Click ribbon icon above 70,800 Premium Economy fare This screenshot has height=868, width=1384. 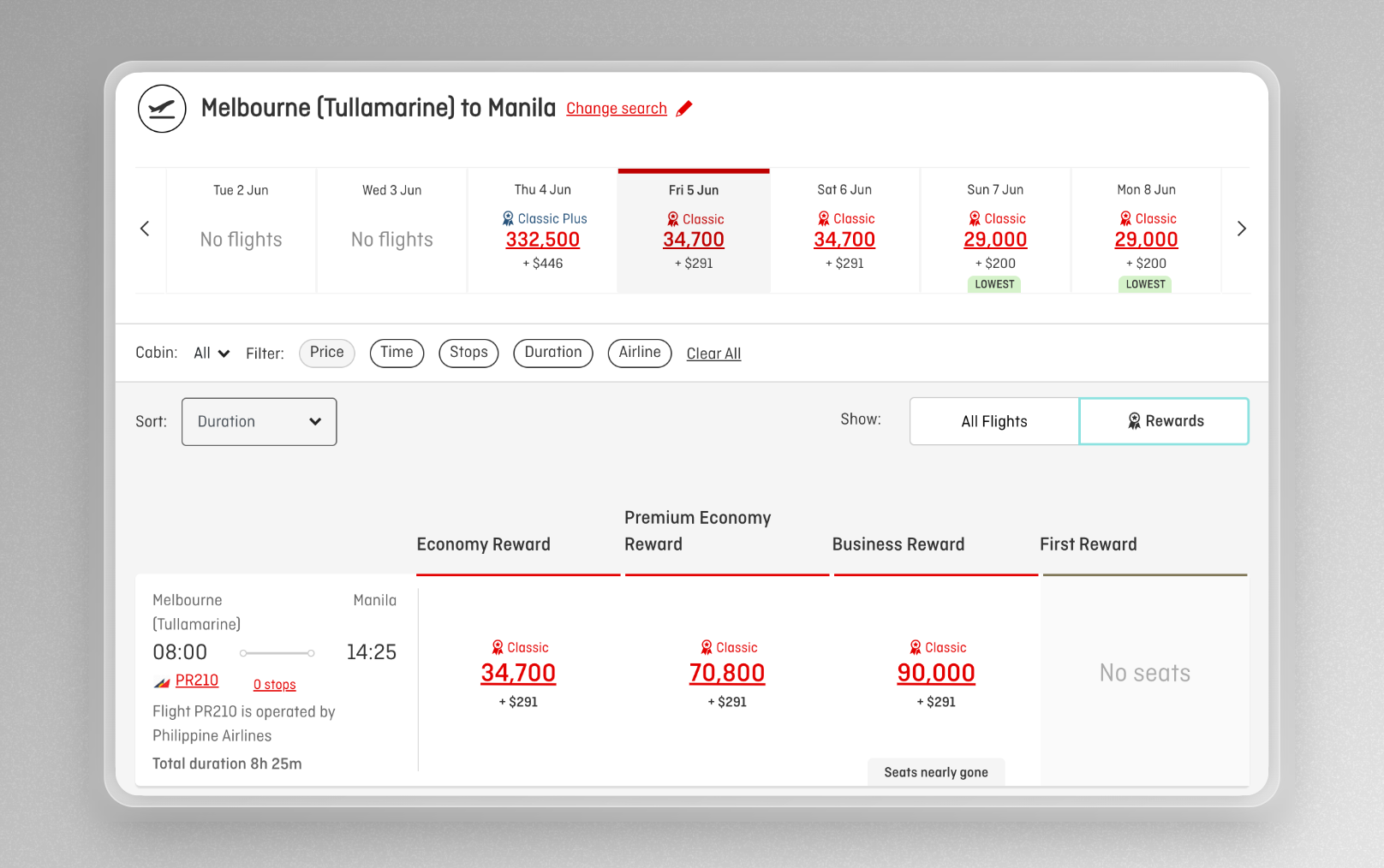point(707,648)
